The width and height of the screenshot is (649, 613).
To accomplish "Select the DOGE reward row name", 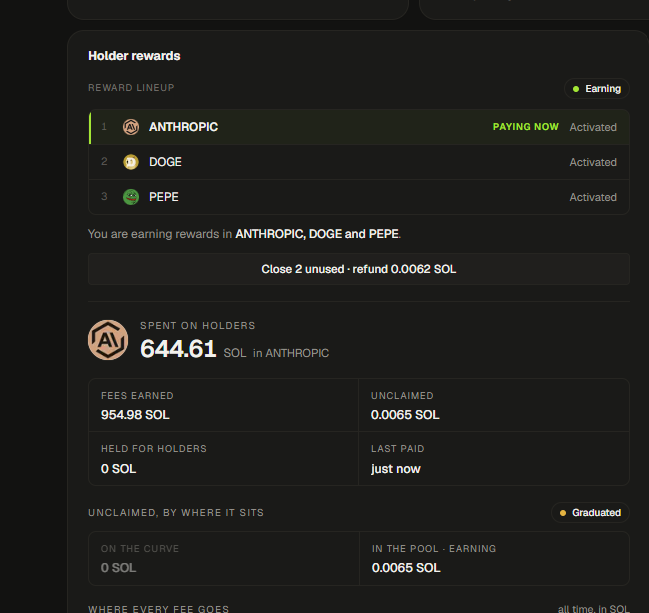I will (x=165, y=162).
